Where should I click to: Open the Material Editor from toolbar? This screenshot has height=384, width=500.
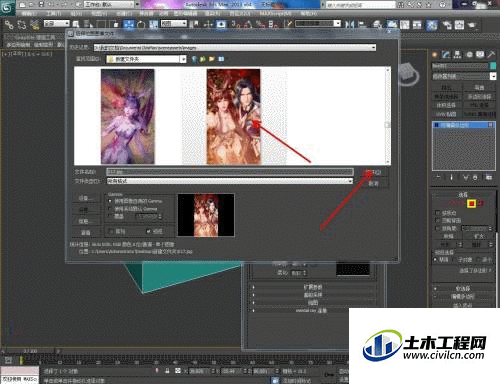coord(432,25)
